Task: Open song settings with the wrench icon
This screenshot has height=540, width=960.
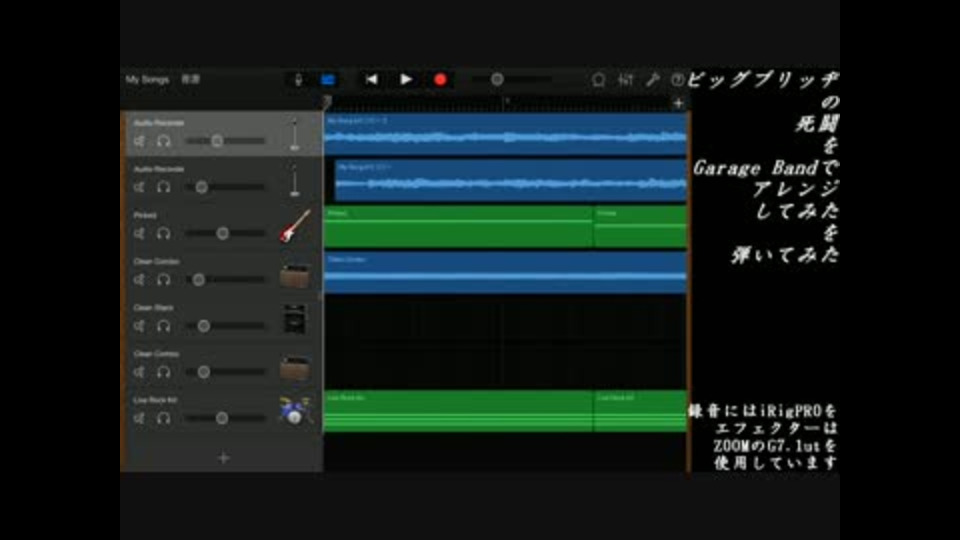Action: (x=652, y=80)
